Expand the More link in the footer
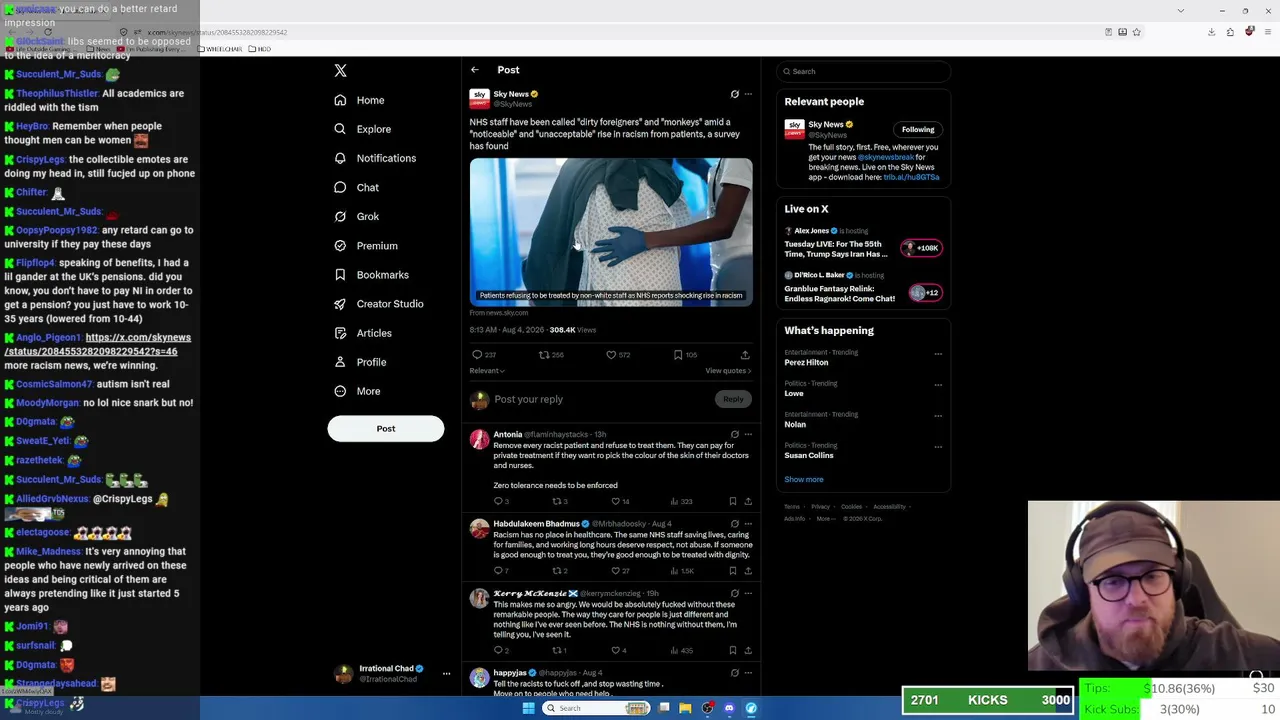 tap(825, 519)
